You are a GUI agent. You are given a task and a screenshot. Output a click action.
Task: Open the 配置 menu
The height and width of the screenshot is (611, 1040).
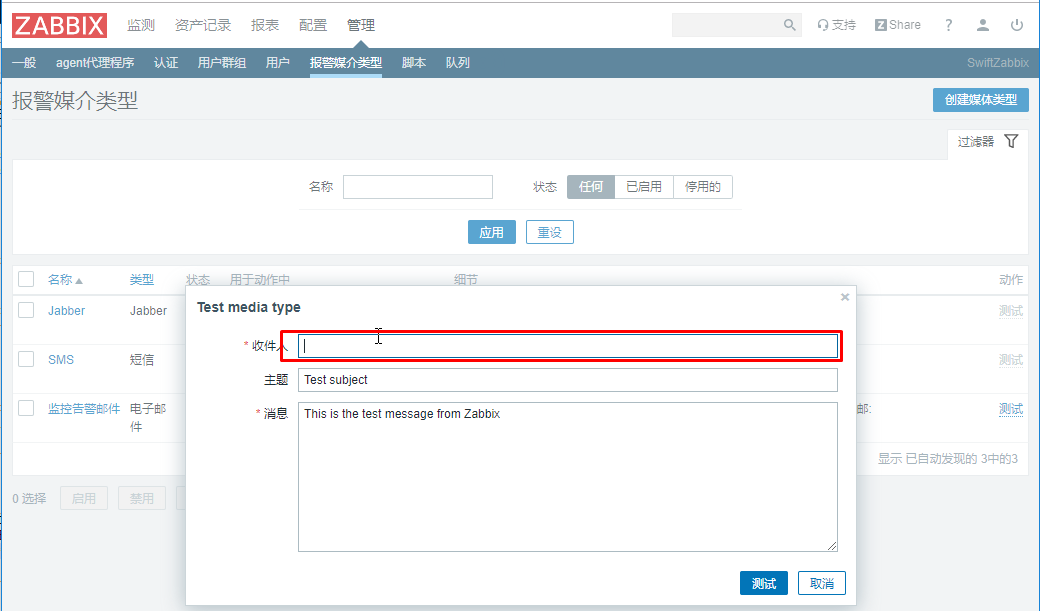(x=313, y=25)
